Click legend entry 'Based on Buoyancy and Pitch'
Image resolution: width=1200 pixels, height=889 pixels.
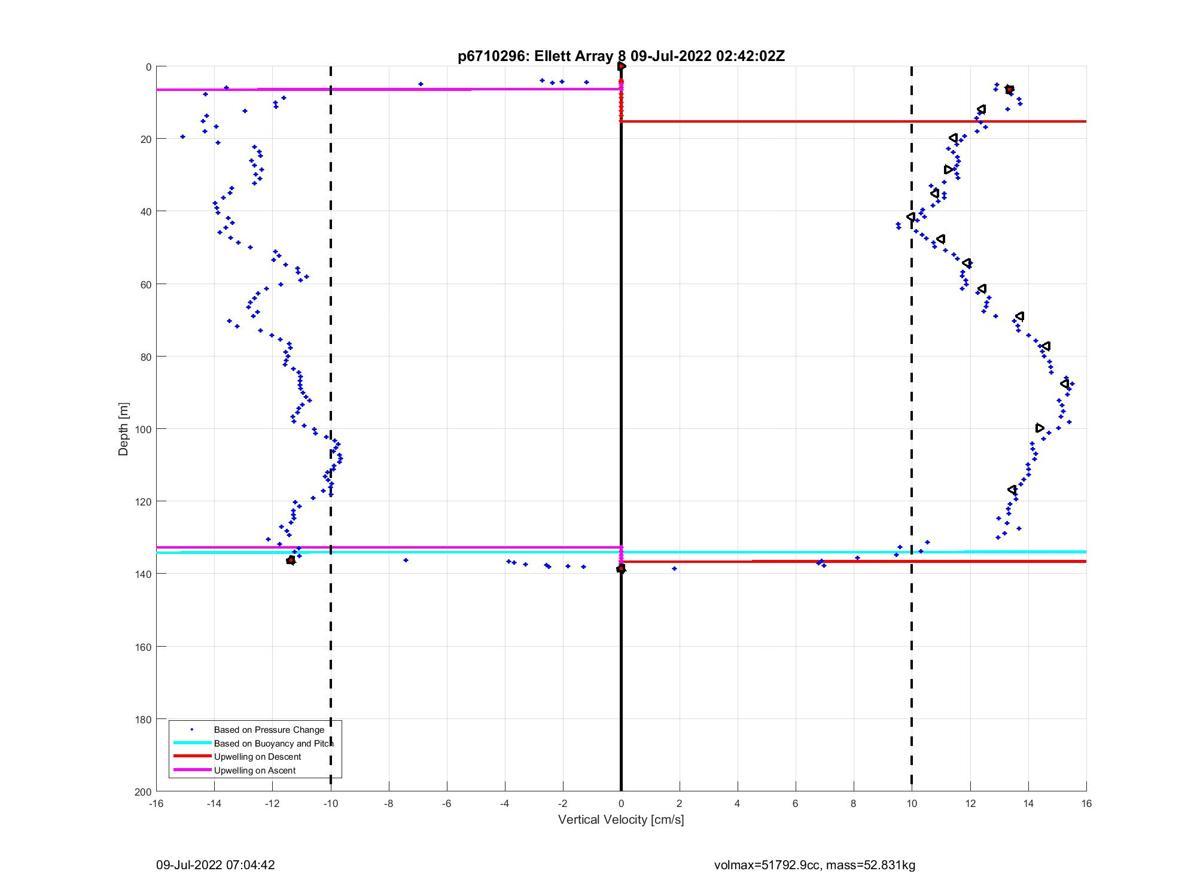(274, 744)
